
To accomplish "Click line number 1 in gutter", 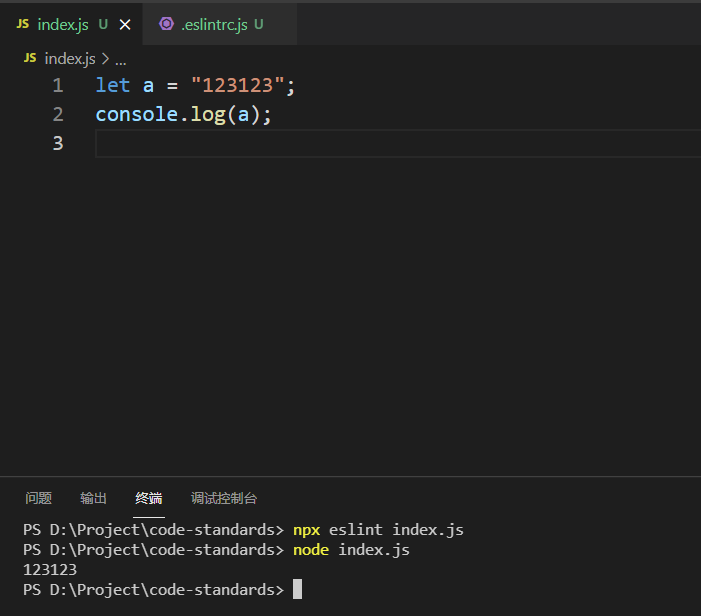I will 58,85.
